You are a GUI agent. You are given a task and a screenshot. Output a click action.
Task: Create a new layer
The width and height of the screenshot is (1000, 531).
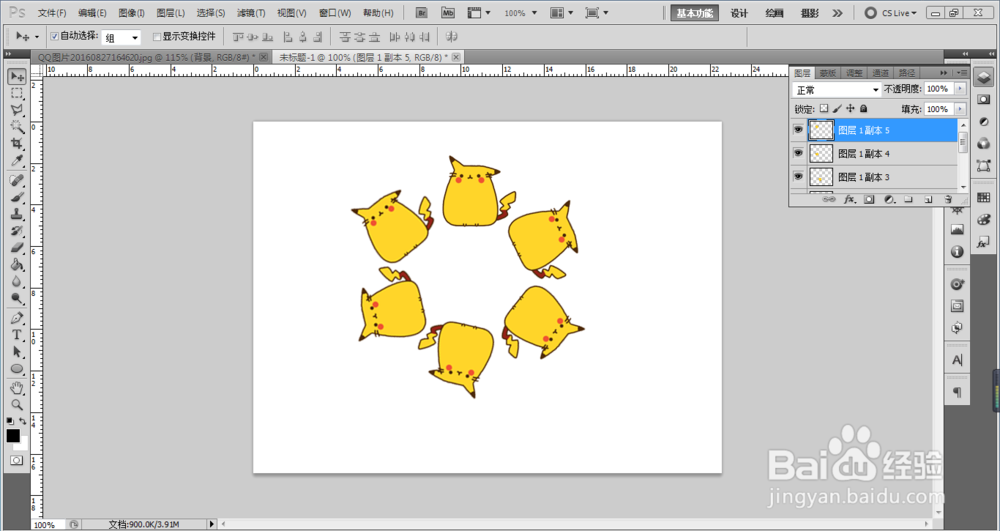(x=928, y=200)
